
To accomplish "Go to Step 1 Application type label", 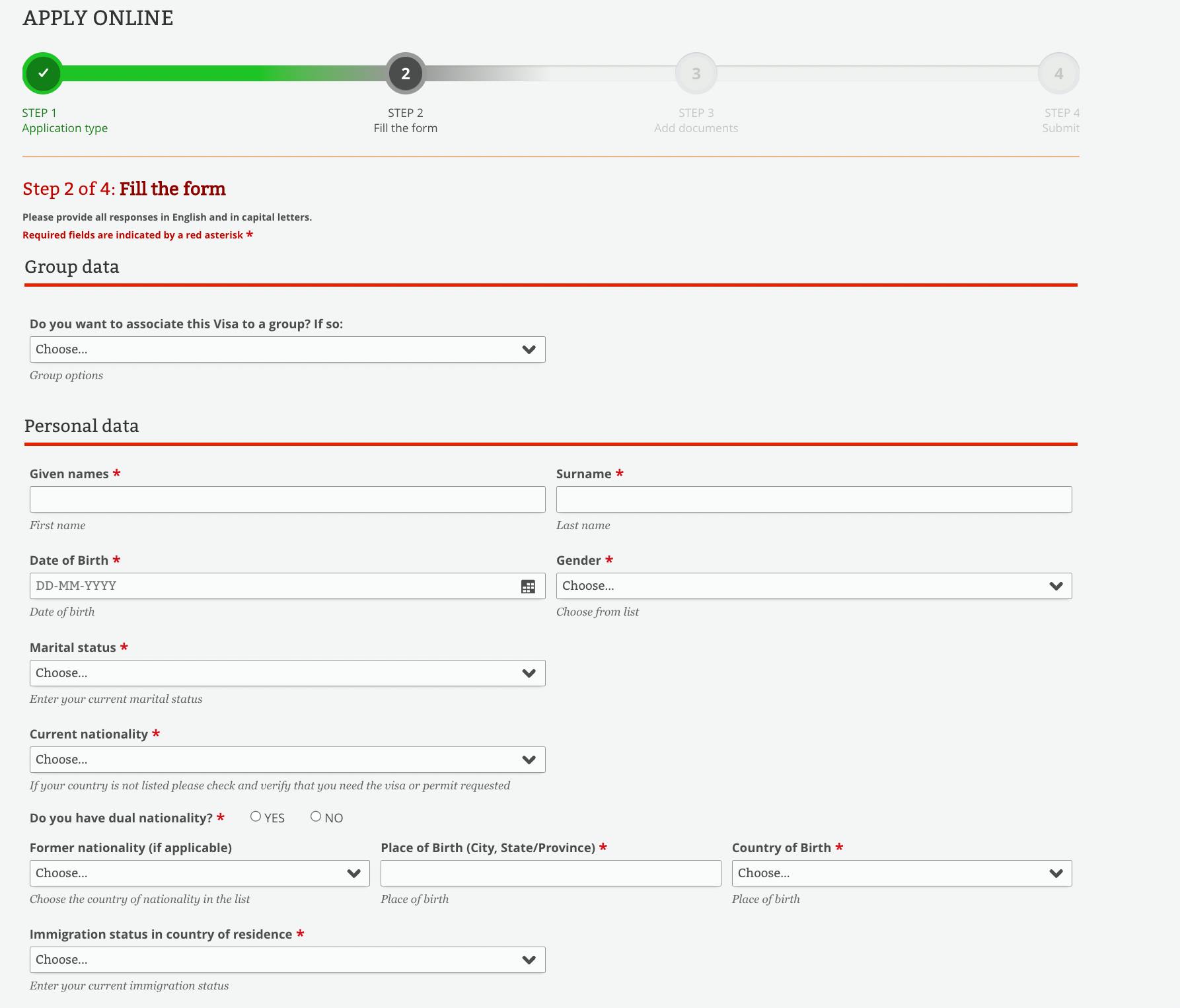I will pos(65,121).
